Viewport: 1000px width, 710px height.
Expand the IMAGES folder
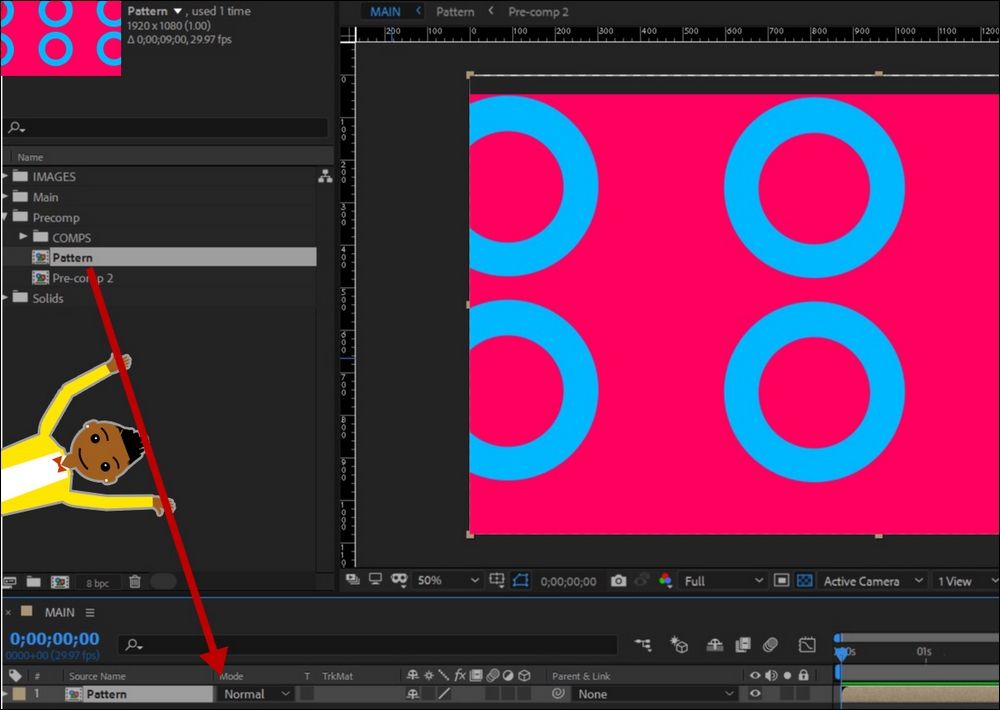point(5,176)
